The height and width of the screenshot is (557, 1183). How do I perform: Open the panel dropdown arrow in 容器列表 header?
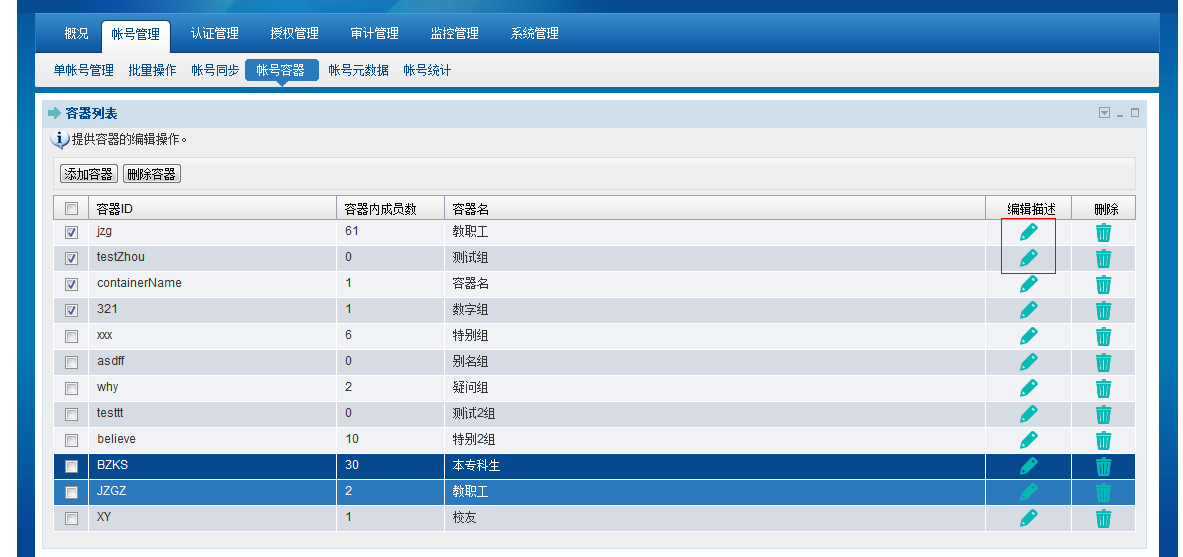tap(1104, 113)
